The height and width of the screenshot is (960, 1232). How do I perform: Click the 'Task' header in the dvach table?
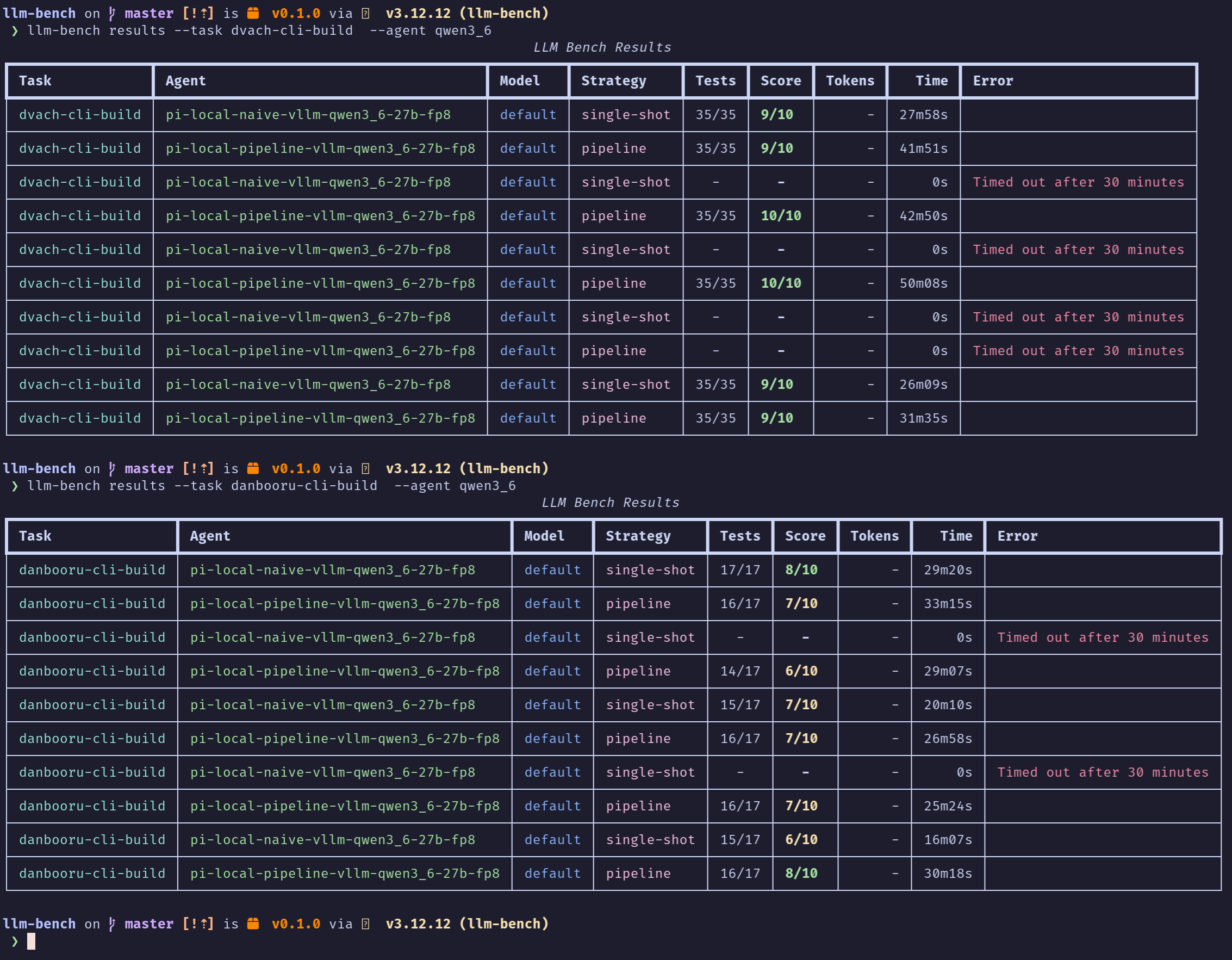point(35,80)
